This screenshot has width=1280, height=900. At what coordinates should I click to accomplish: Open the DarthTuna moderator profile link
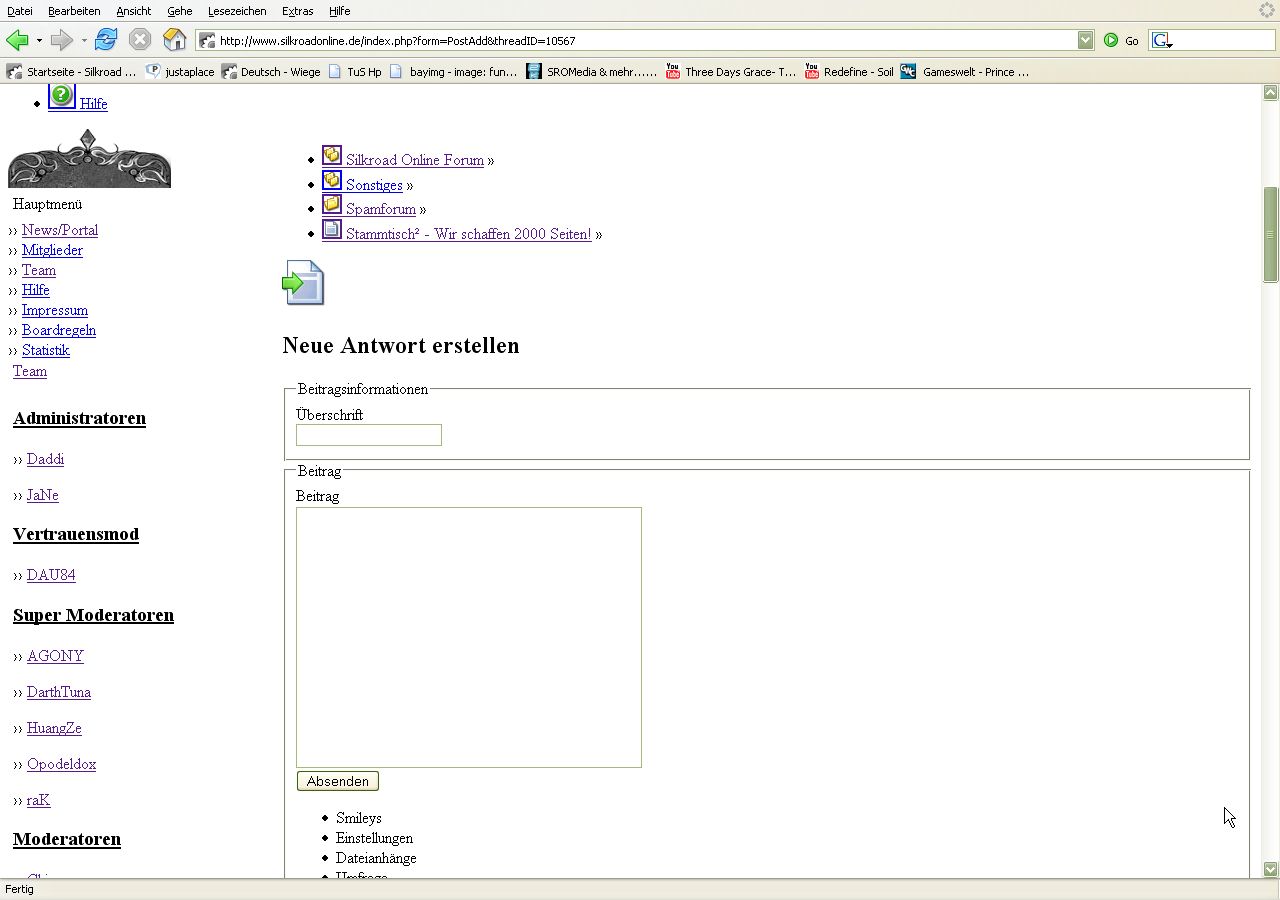tap(59, 692)
